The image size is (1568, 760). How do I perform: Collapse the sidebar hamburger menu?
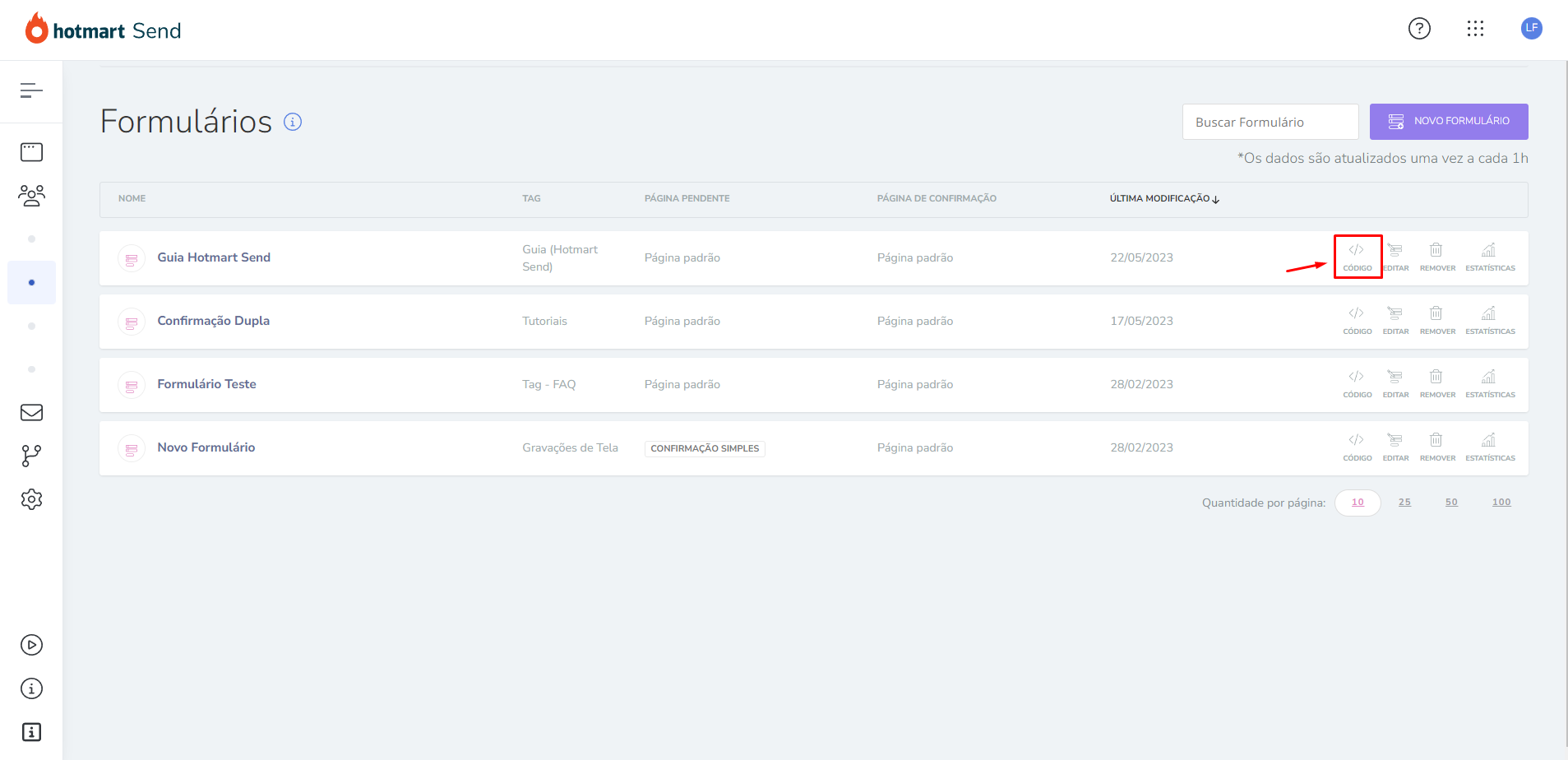(31, 90)
